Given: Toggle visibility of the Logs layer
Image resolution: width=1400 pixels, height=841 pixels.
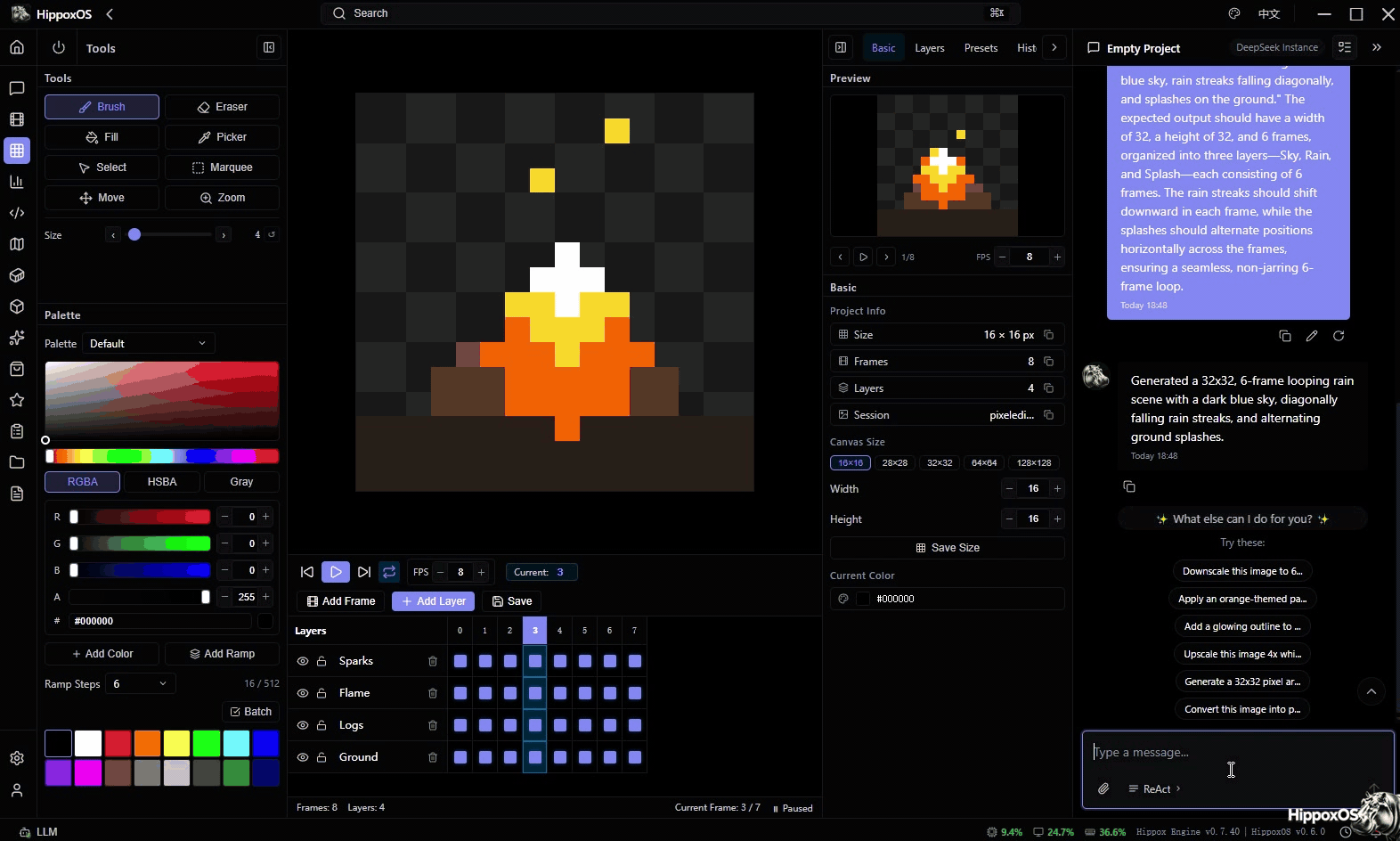Looking at the screenshot, I should (x=303, y=725).
